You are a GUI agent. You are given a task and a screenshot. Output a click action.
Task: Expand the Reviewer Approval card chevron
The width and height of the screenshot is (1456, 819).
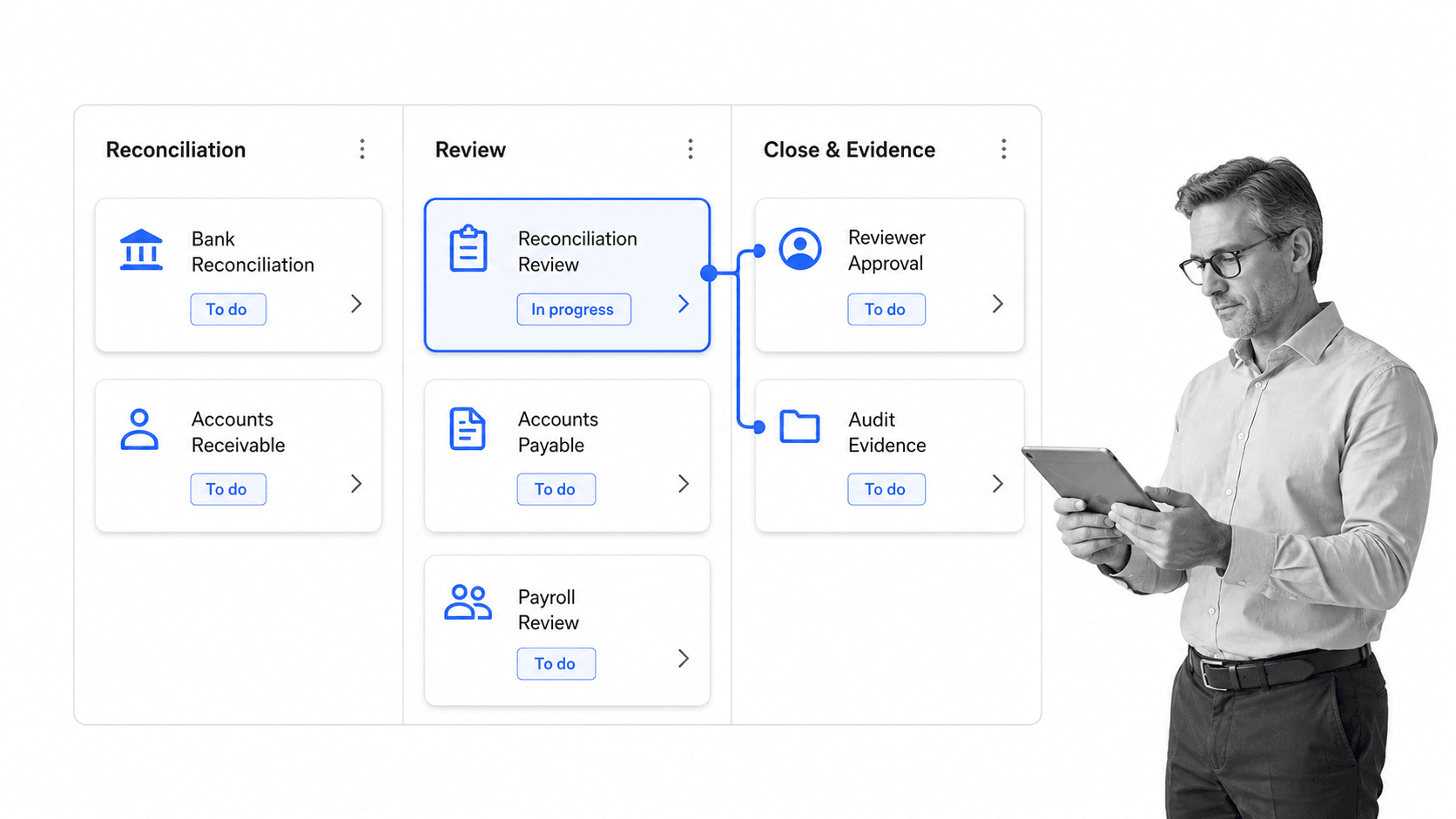pyautogui.click(x=998, y=304)
